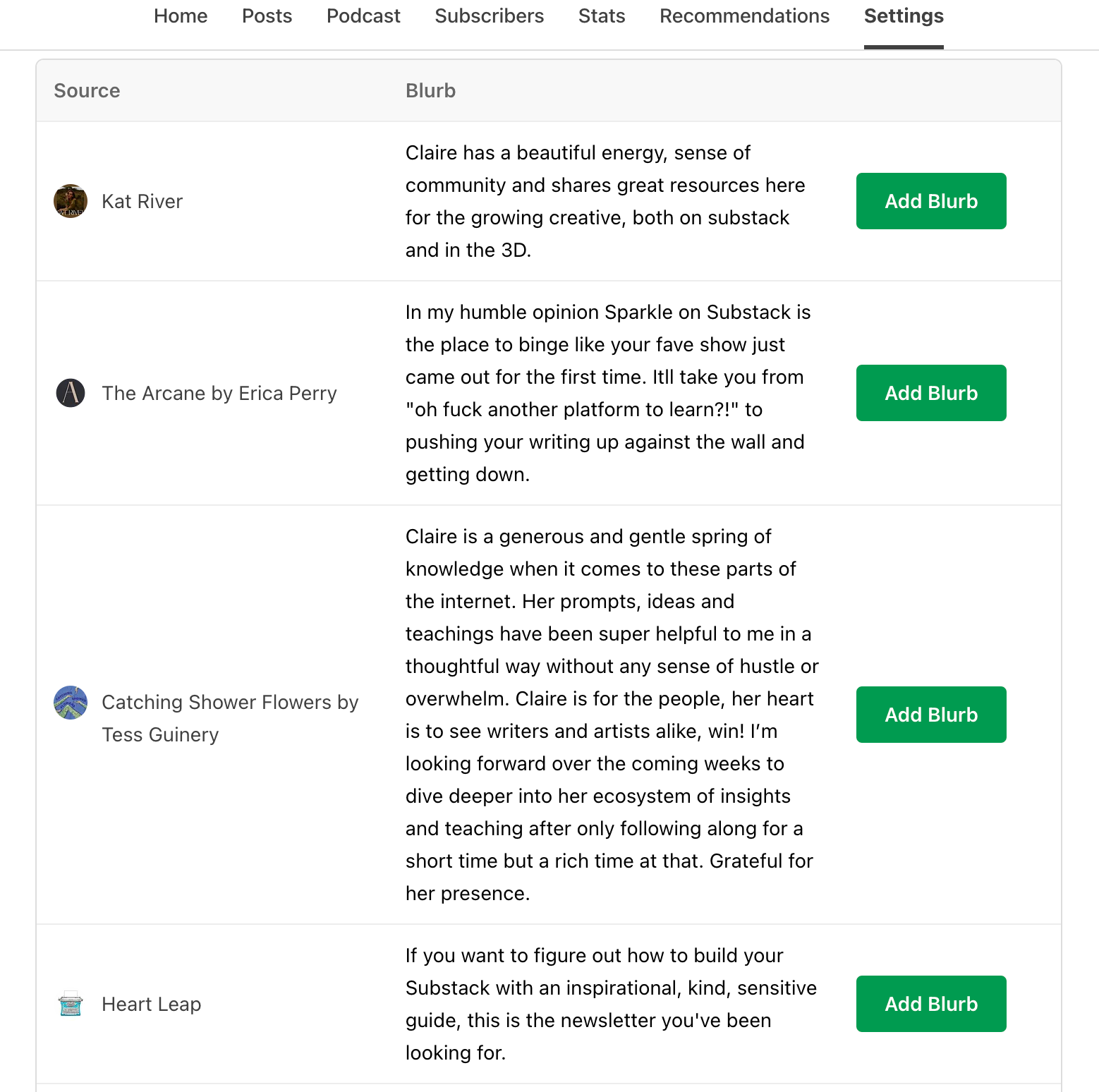Switch to the Recommendations tab
The width and height of the screenshot is (1099, 1092).
point(744,16)
